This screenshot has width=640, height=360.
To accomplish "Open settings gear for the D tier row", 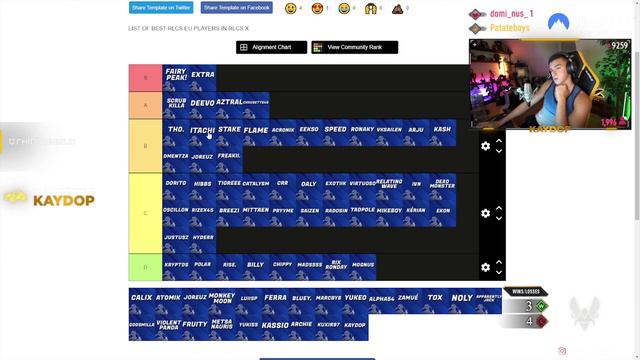I will [x=485, y=267].
